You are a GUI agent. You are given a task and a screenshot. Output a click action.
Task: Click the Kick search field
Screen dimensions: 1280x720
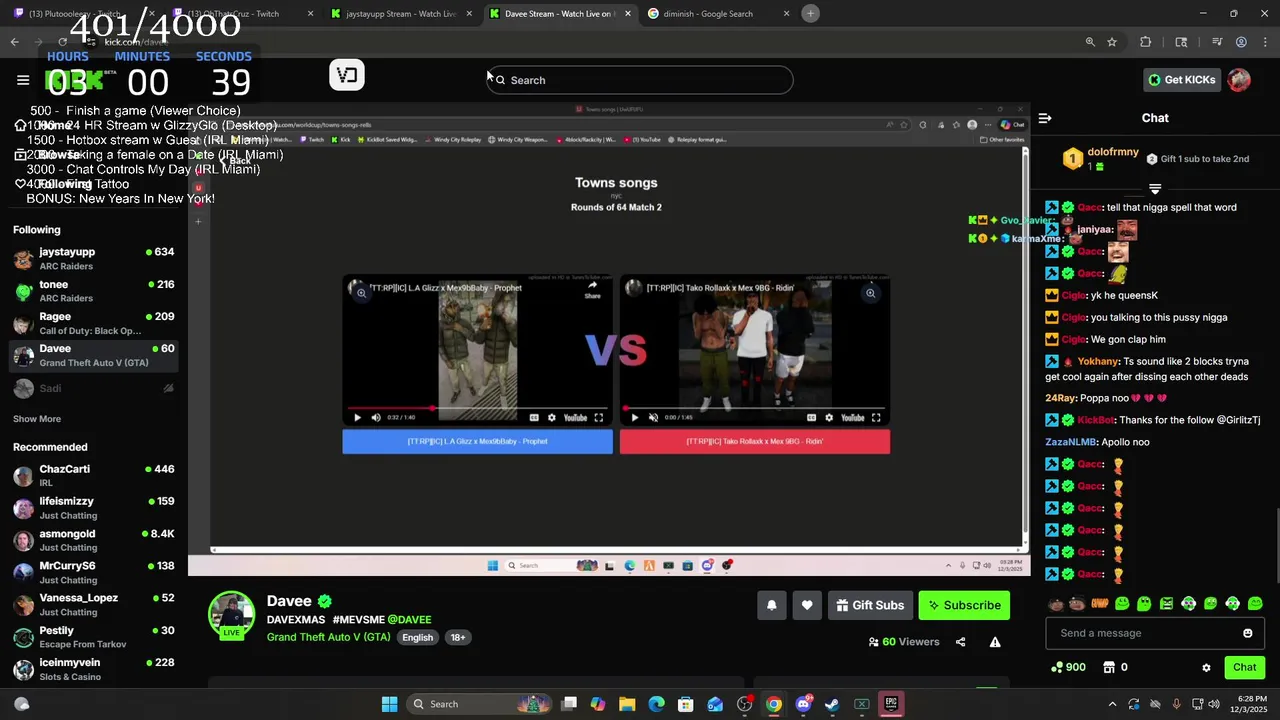[x=640, y=80]
